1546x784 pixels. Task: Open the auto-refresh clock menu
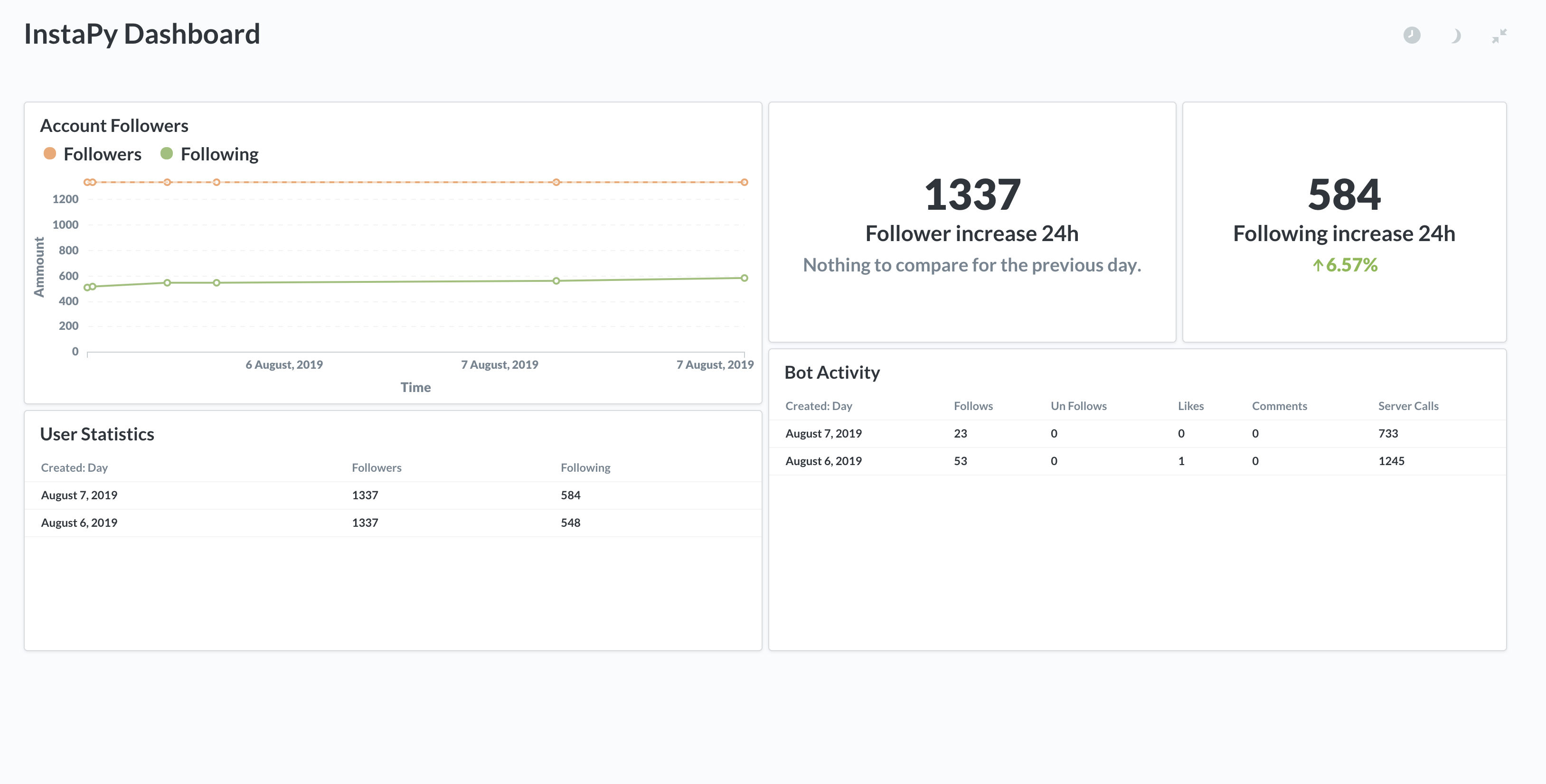click(1412, 36)
